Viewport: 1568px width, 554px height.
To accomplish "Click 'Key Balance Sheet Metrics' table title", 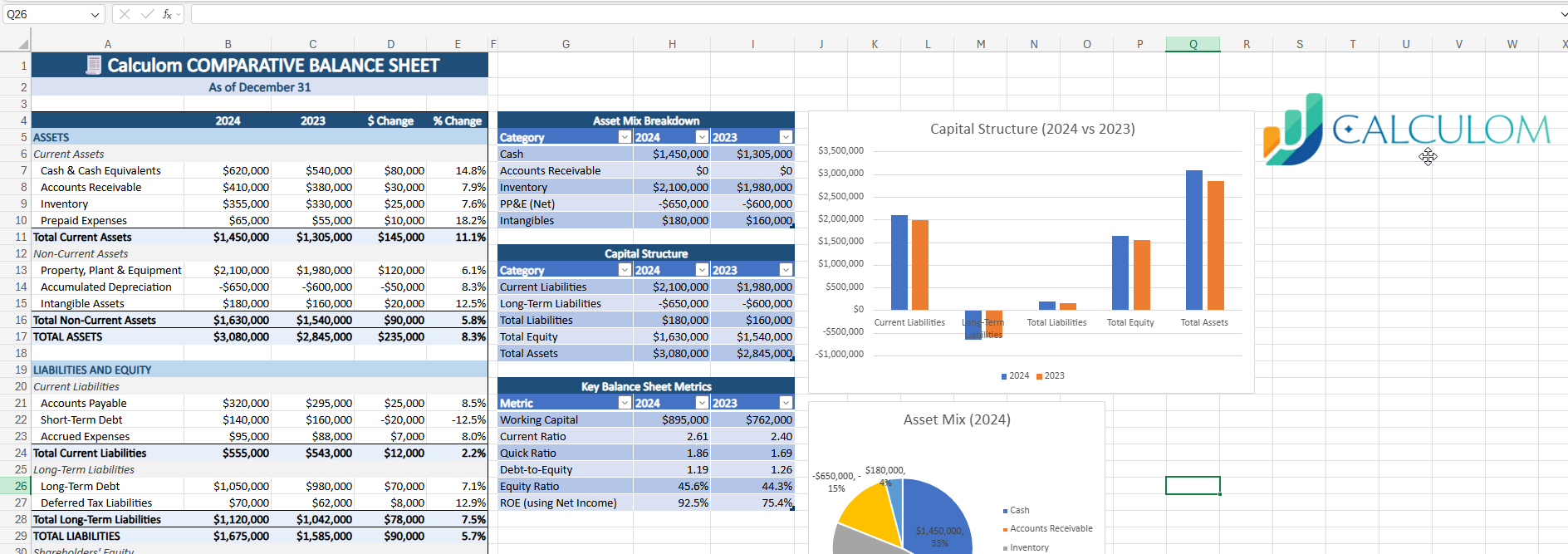I will coord(646,386).
